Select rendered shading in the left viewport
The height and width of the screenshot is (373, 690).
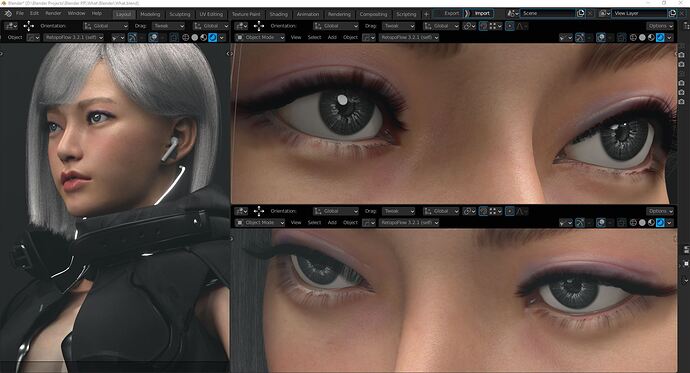[213, 37]
